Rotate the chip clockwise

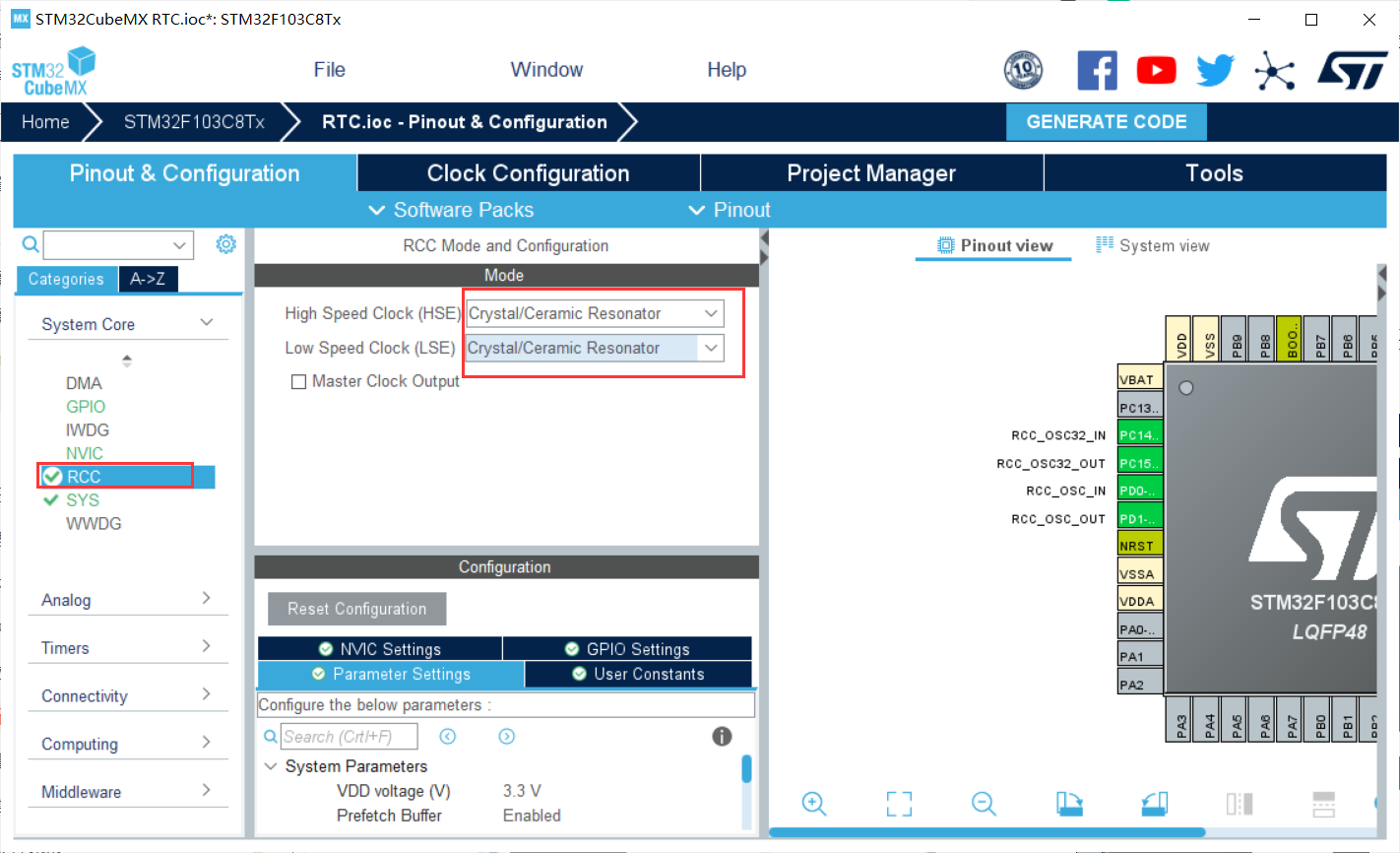[x=1069, y=804]
